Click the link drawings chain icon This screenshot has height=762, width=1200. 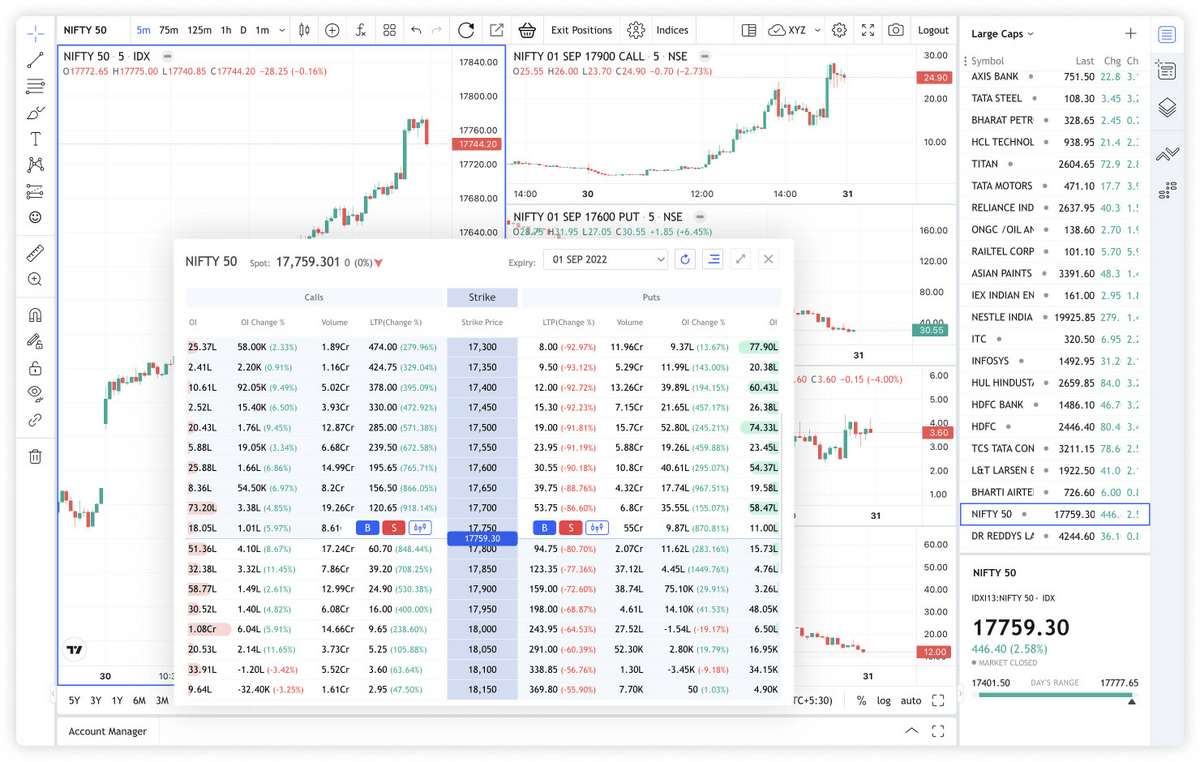tap(35, 420)
